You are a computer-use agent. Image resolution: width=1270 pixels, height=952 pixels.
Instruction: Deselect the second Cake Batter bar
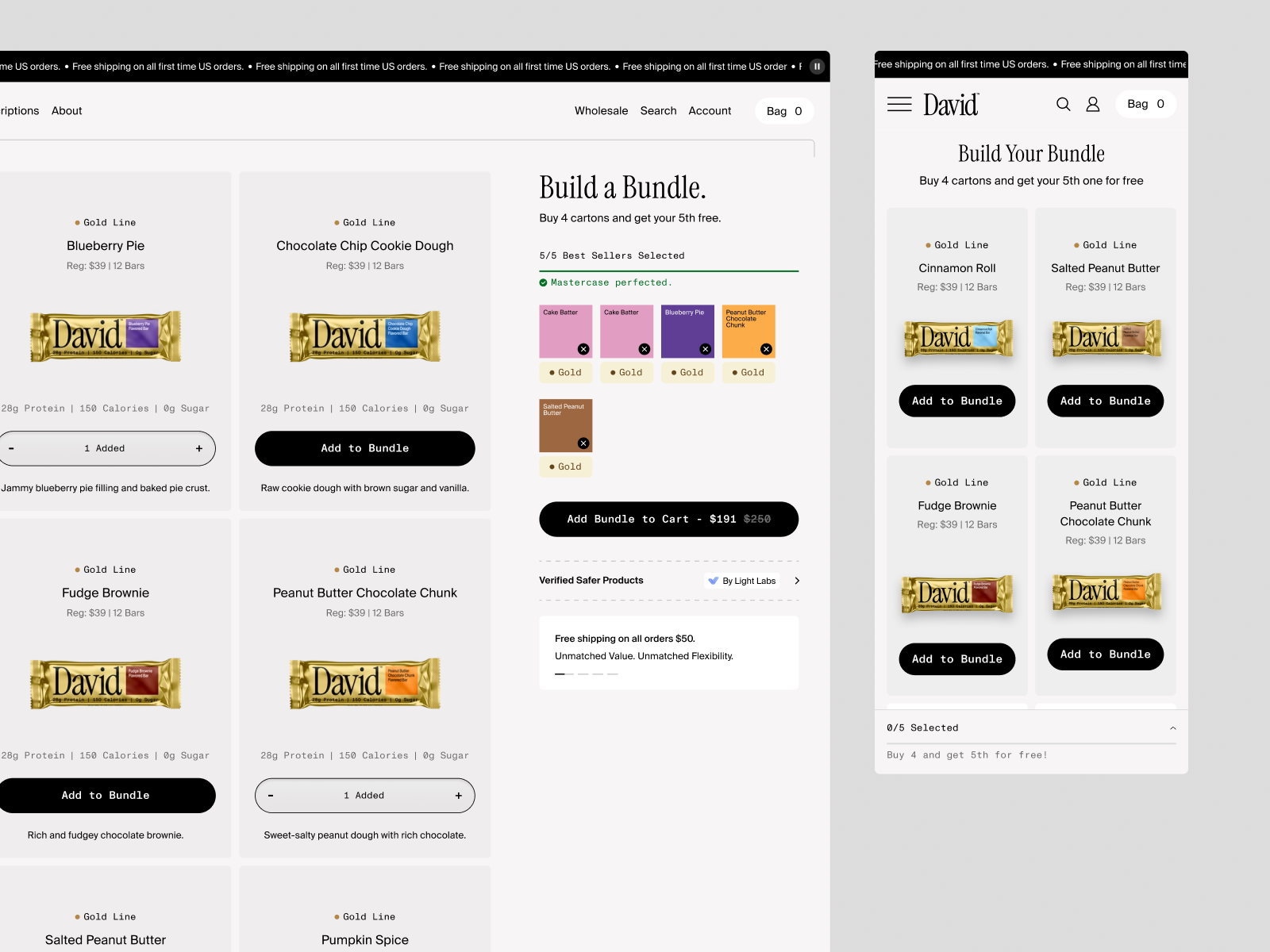pyautogui.click(x=645, y=349)
